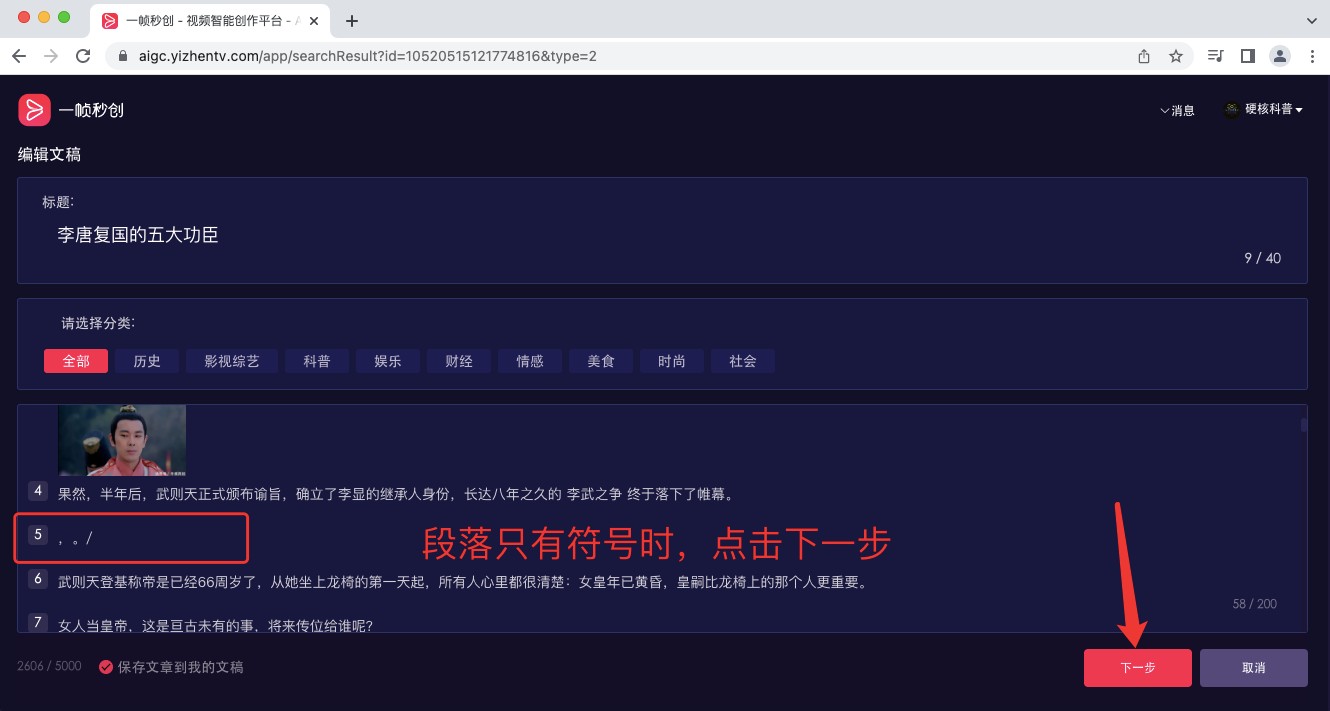This screenshot has width=1330, height=711.
Task: Bookmark this page with star icon
Action: pos(1176,56)
